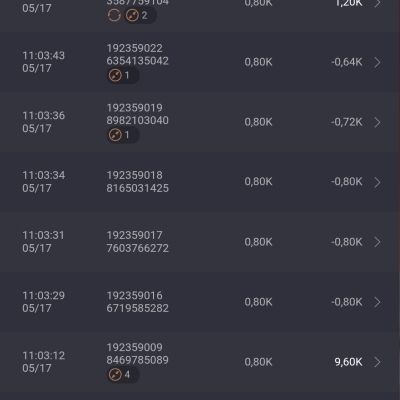Select transaction ID 192359017 7603766272
This screenshot has height=400, width=400.
tap(138, 242)
